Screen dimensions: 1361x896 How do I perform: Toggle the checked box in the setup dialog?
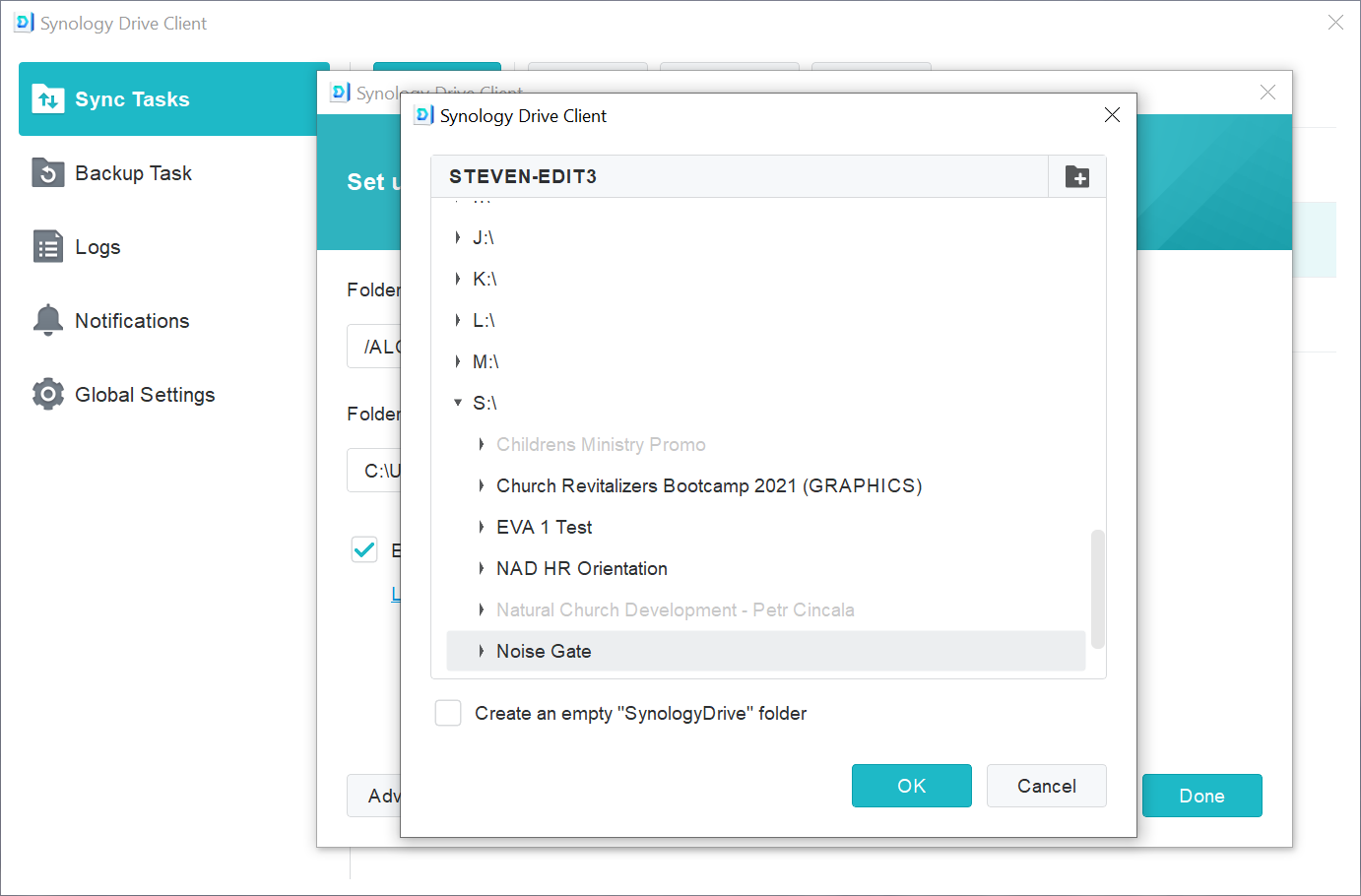tap(364, 549)
